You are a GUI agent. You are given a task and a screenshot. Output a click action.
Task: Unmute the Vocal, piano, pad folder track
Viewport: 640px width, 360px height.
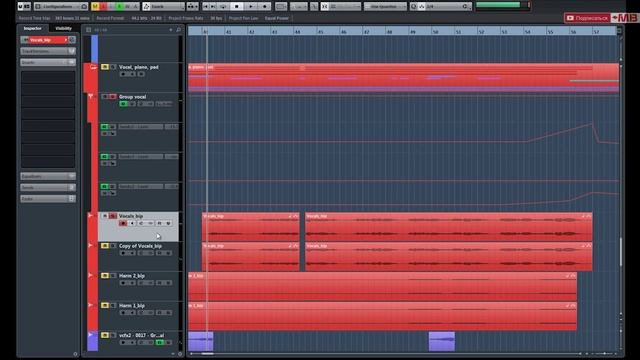coord(105,67)
